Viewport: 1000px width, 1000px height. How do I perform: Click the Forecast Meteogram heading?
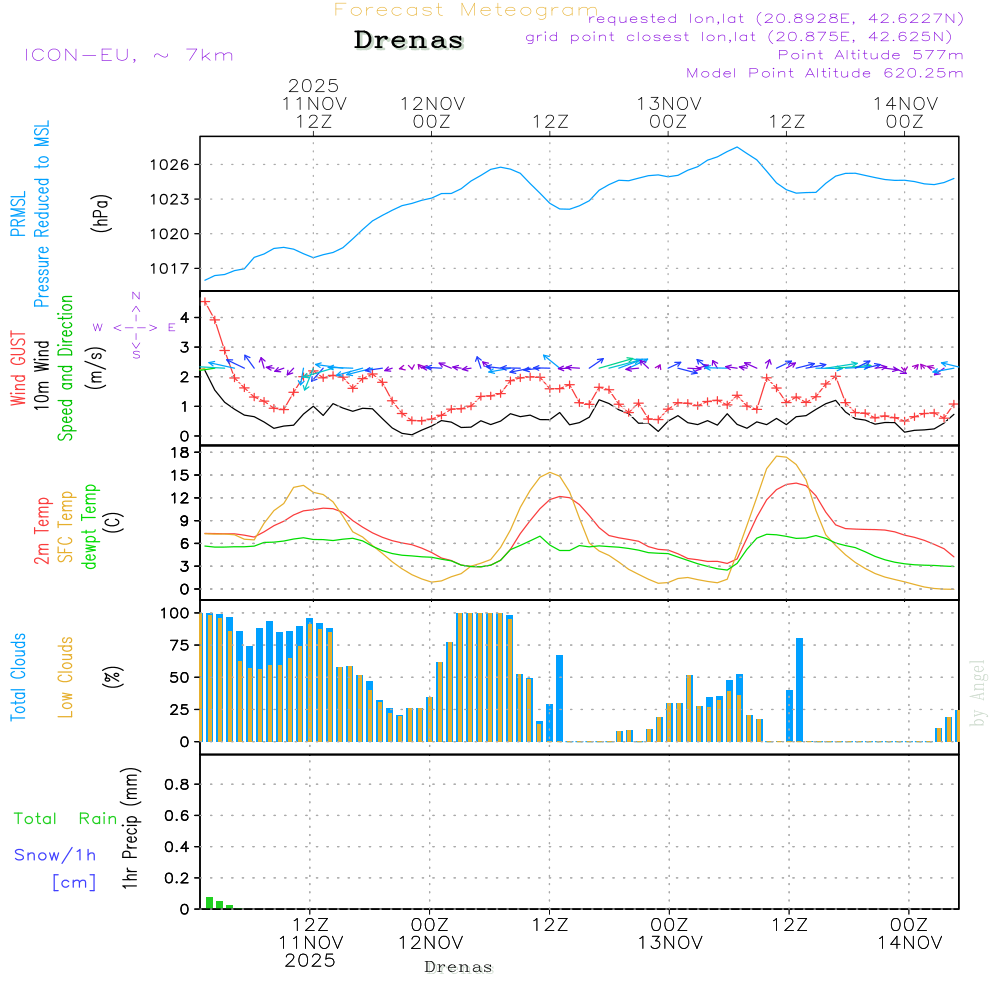pyautogui.click(x=466, y=10)
